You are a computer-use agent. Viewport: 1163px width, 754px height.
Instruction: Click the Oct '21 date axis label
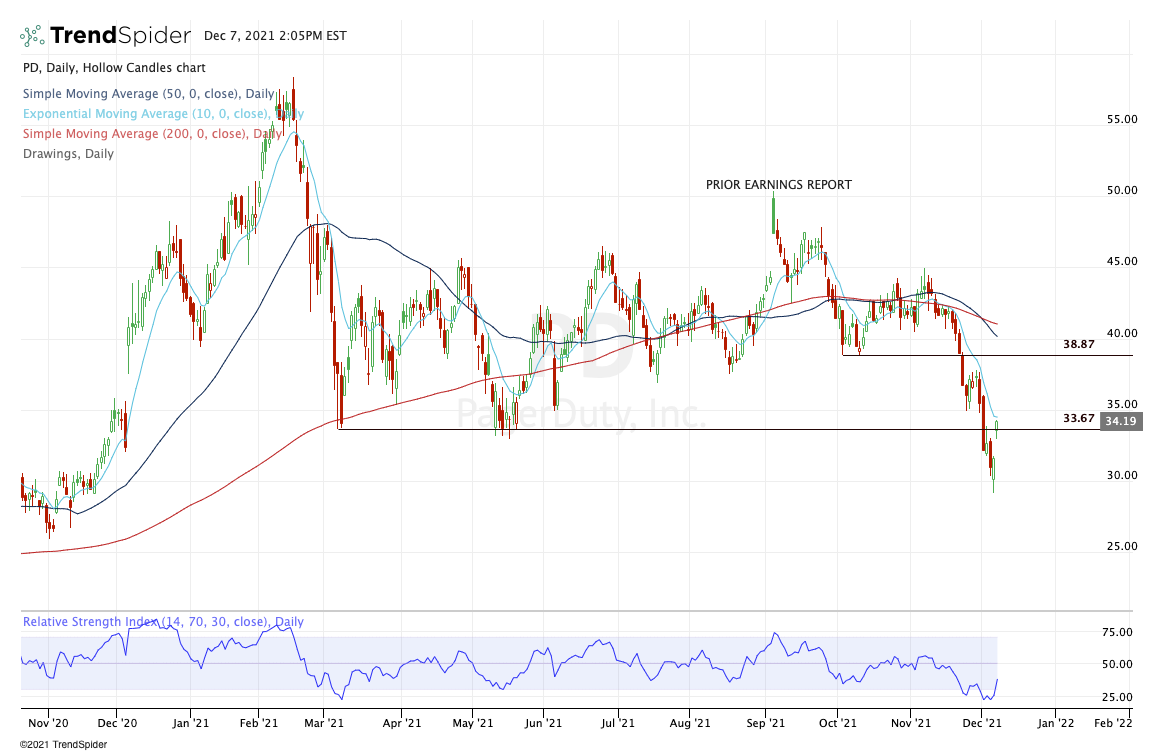point(837,723)
